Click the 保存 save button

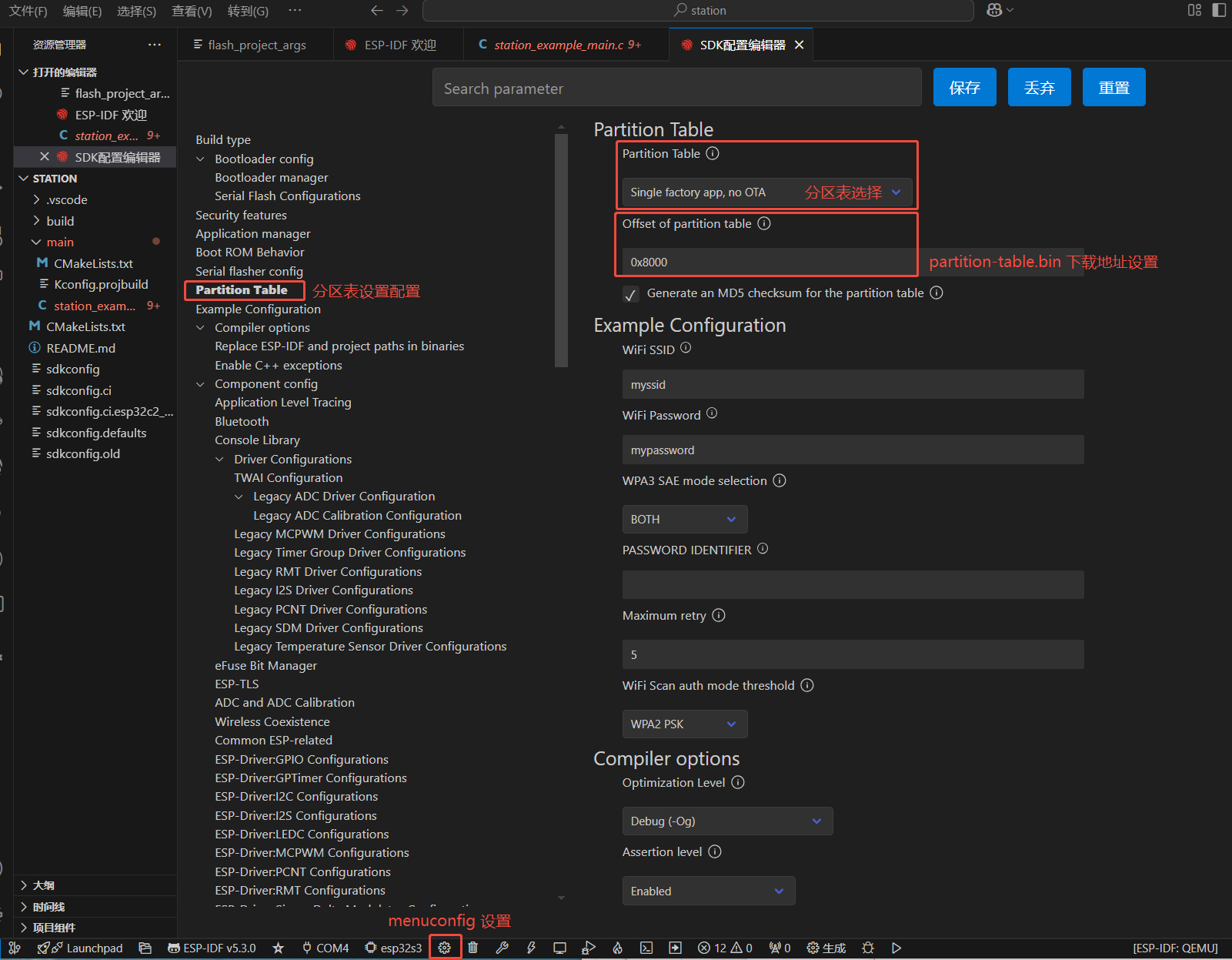[964, 88]
